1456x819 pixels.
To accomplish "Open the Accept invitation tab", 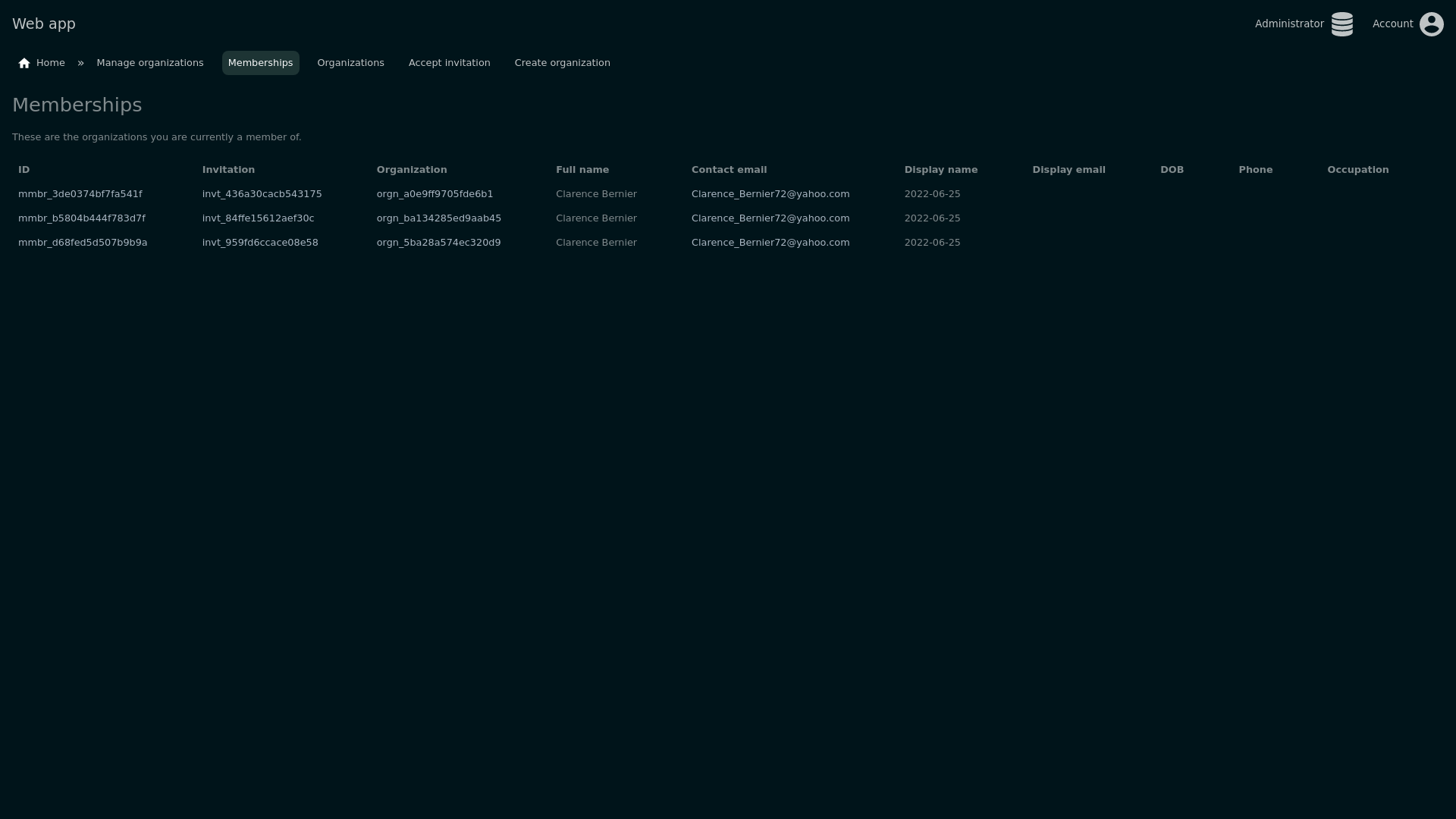I will 449,63.
